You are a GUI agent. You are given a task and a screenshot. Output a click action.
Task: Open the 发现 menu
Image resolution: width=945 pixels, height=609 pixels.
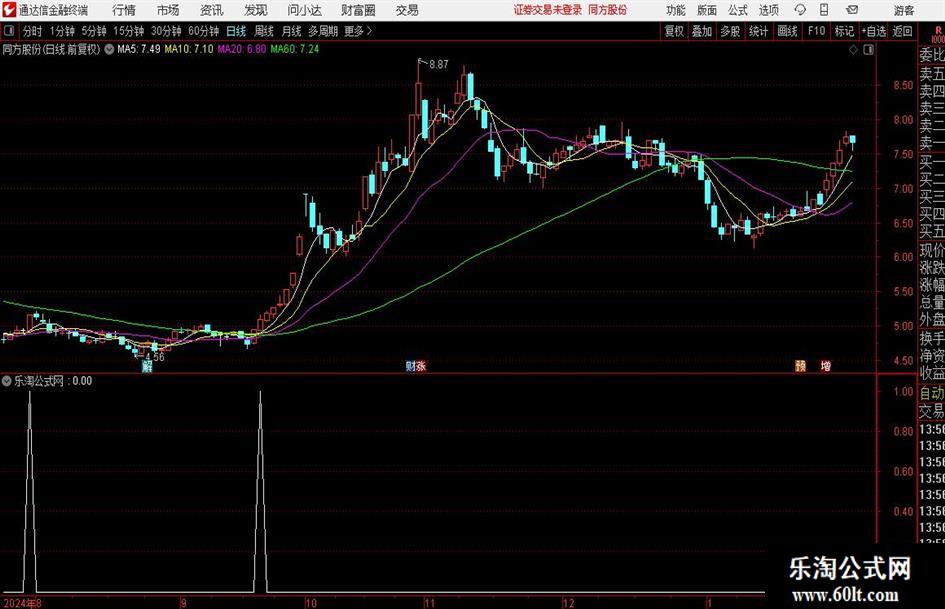click(x=256, y=10)
